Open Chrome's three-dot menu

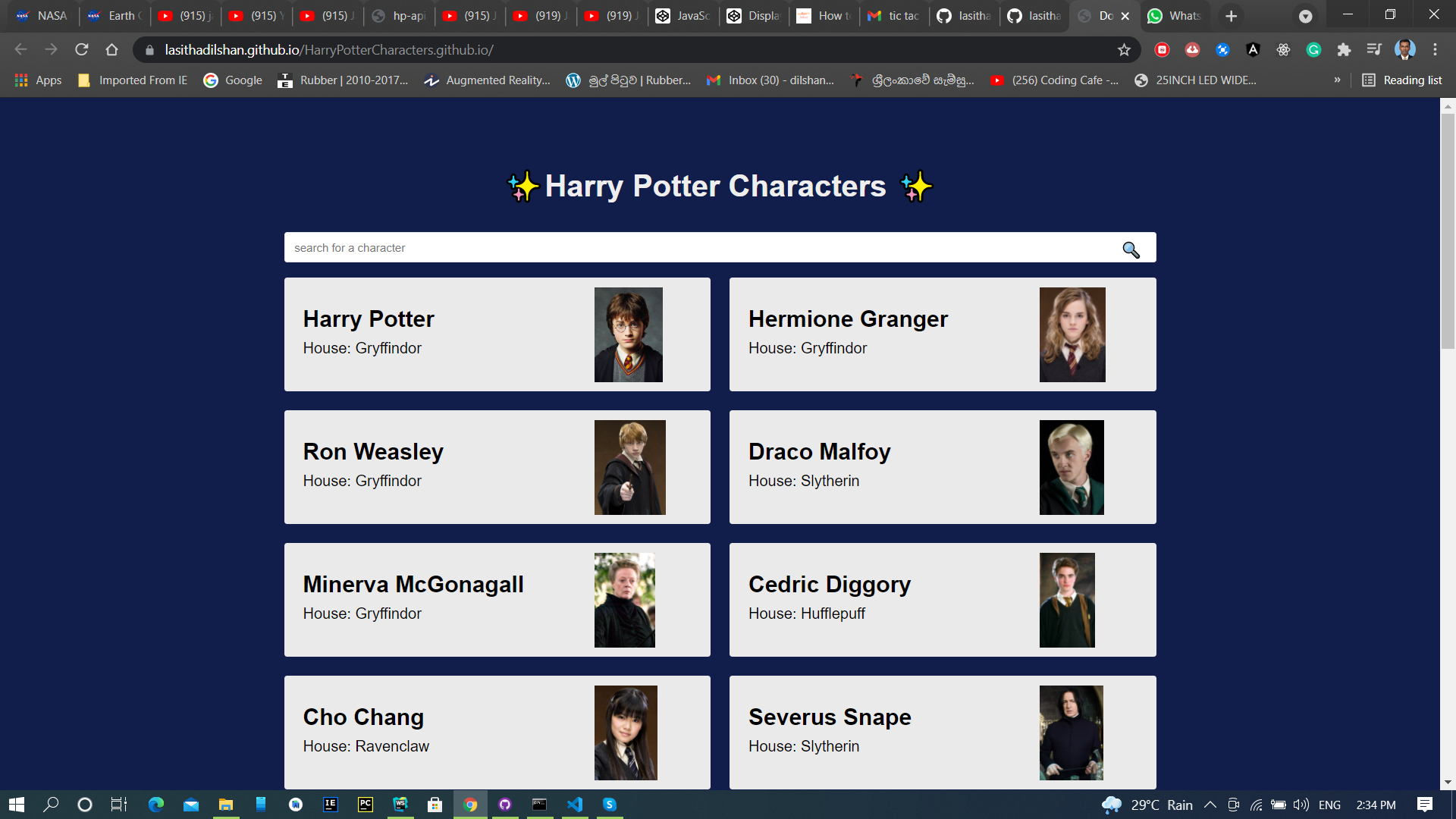(x=1434, y=49)
